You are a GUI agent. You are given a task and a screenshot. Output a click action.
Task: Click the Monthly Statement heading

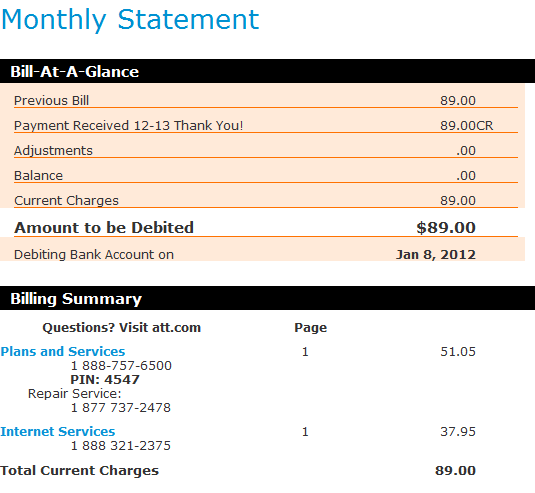[x=130, y=20]
